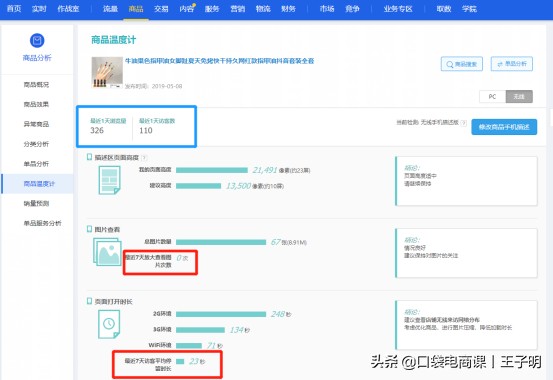Click the magnifier icon in 商品搜索 button

click(450, 64)
